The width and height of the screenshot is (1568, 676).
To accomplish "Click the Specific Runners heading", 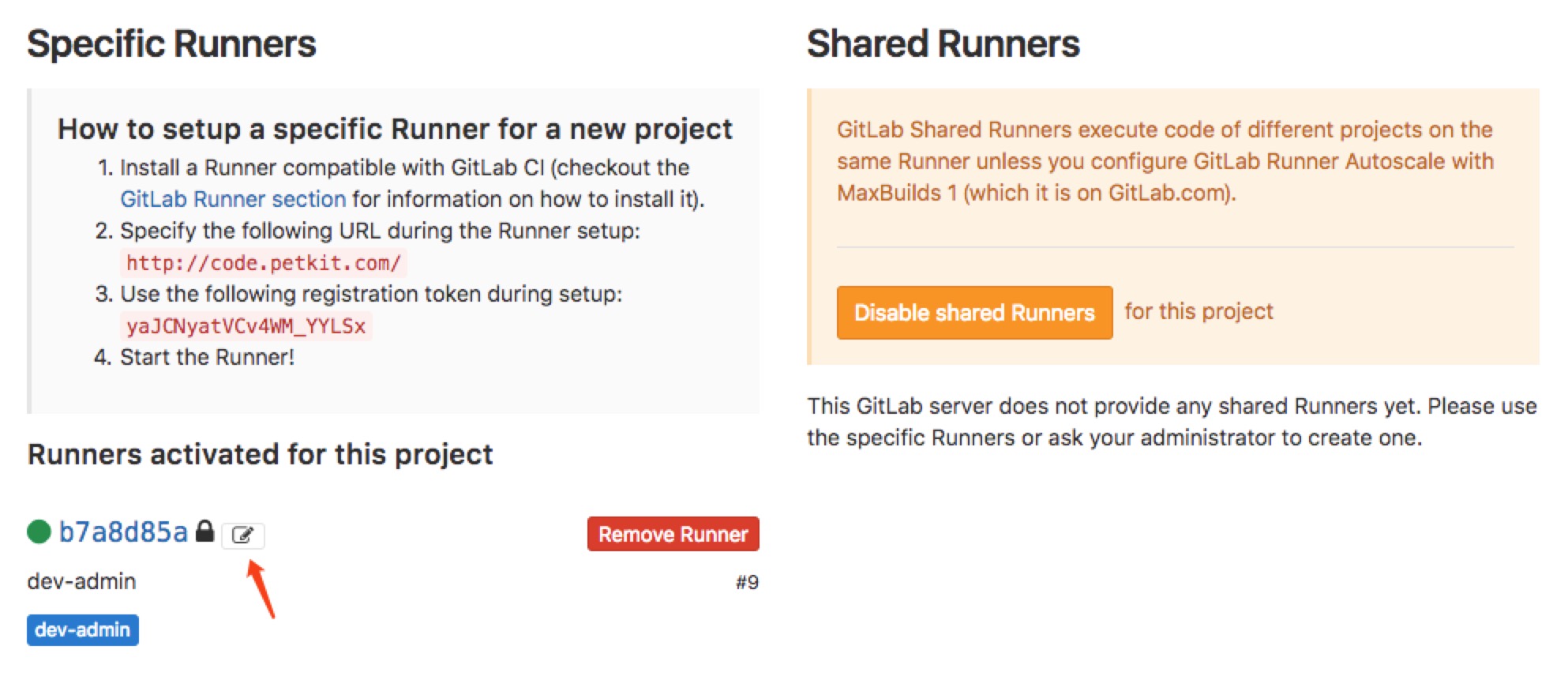I will coord(171,43).
